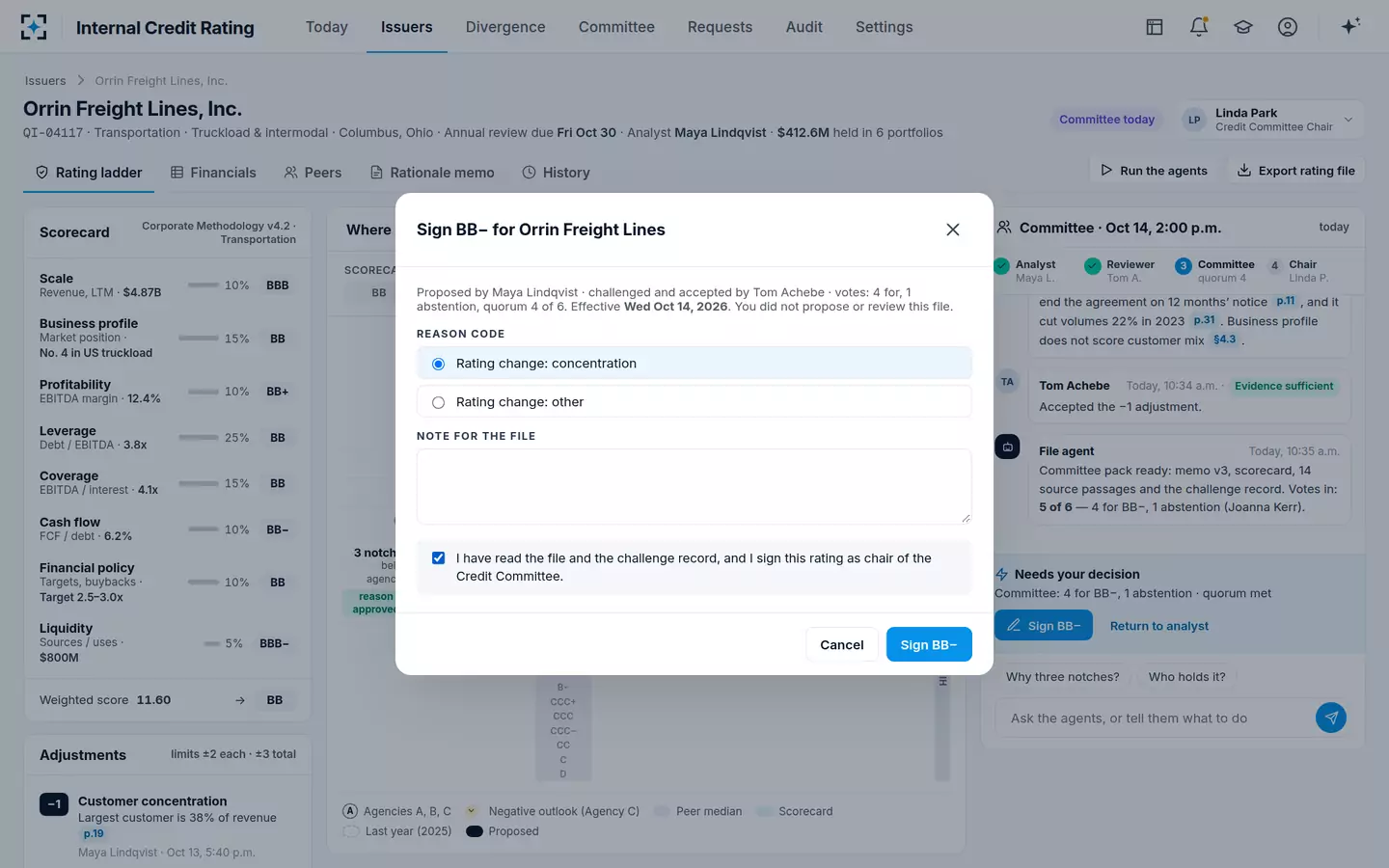Screen dimensions: 1389x868
Task: Open the notifications bell
Action: (1199, 27)
